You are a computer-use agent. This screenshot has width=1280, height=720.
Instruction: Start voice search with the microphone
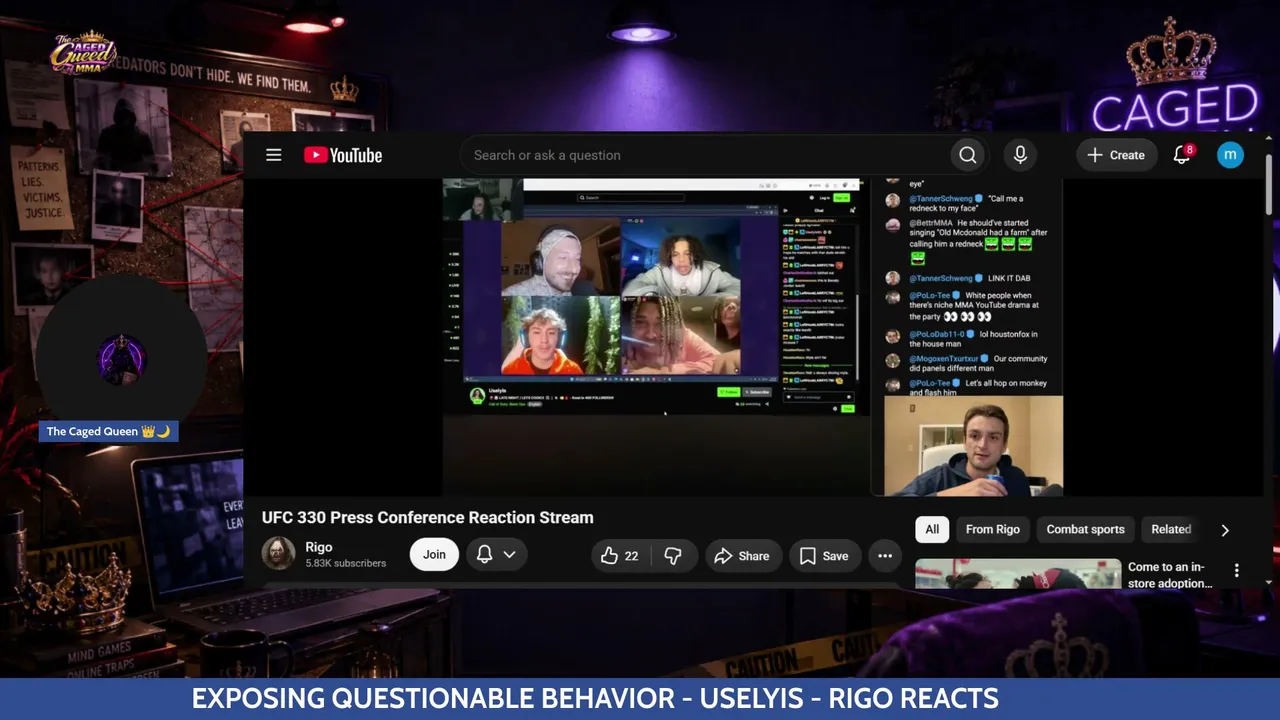(x=1020, y=155)
